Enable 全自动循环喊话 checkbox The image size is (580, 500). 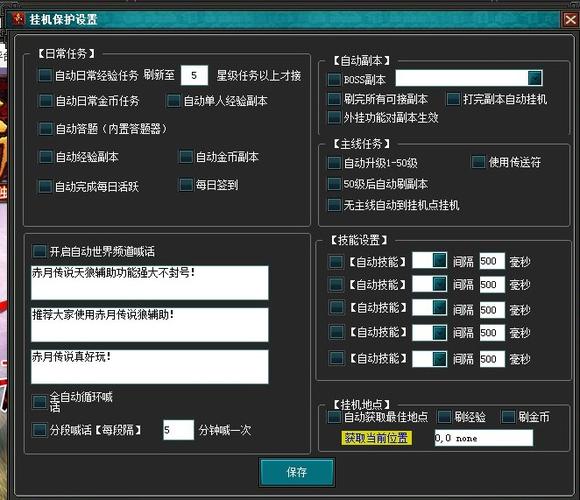click(x=39, y=402)
